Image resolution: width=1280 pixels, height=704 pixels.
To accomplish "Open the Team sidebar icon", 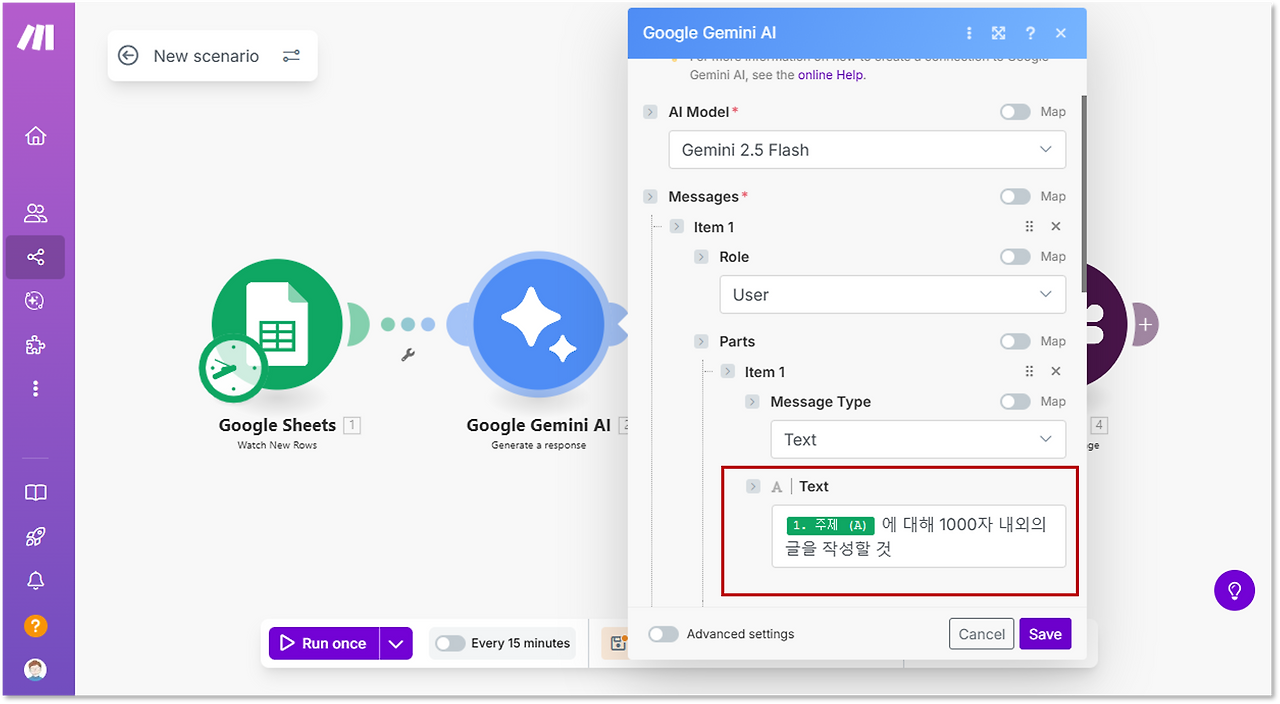I will (x=36, y=213).
